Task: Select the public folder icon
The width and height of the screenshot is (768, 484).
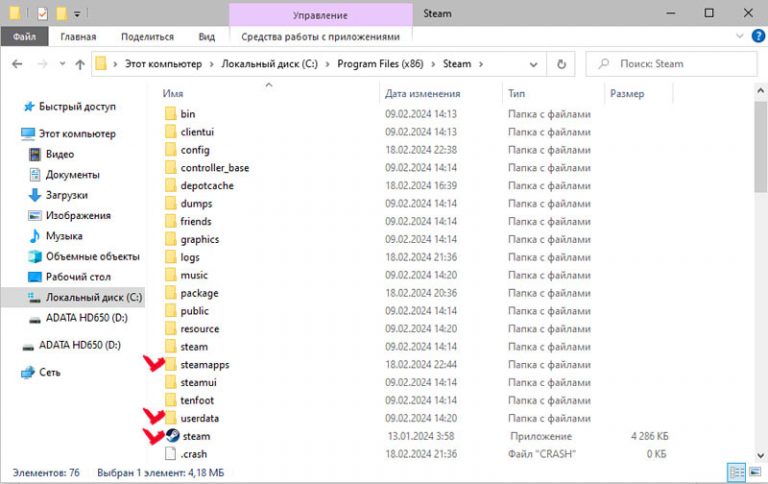Action: 170,311
